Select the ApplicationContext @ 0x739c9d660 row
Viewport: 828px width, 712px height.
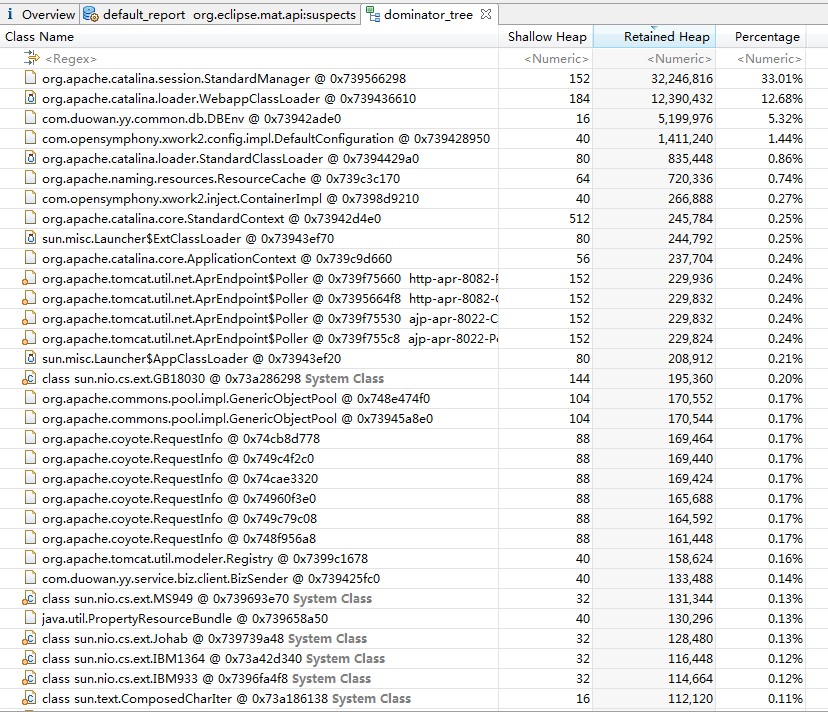tap(403, 258)
